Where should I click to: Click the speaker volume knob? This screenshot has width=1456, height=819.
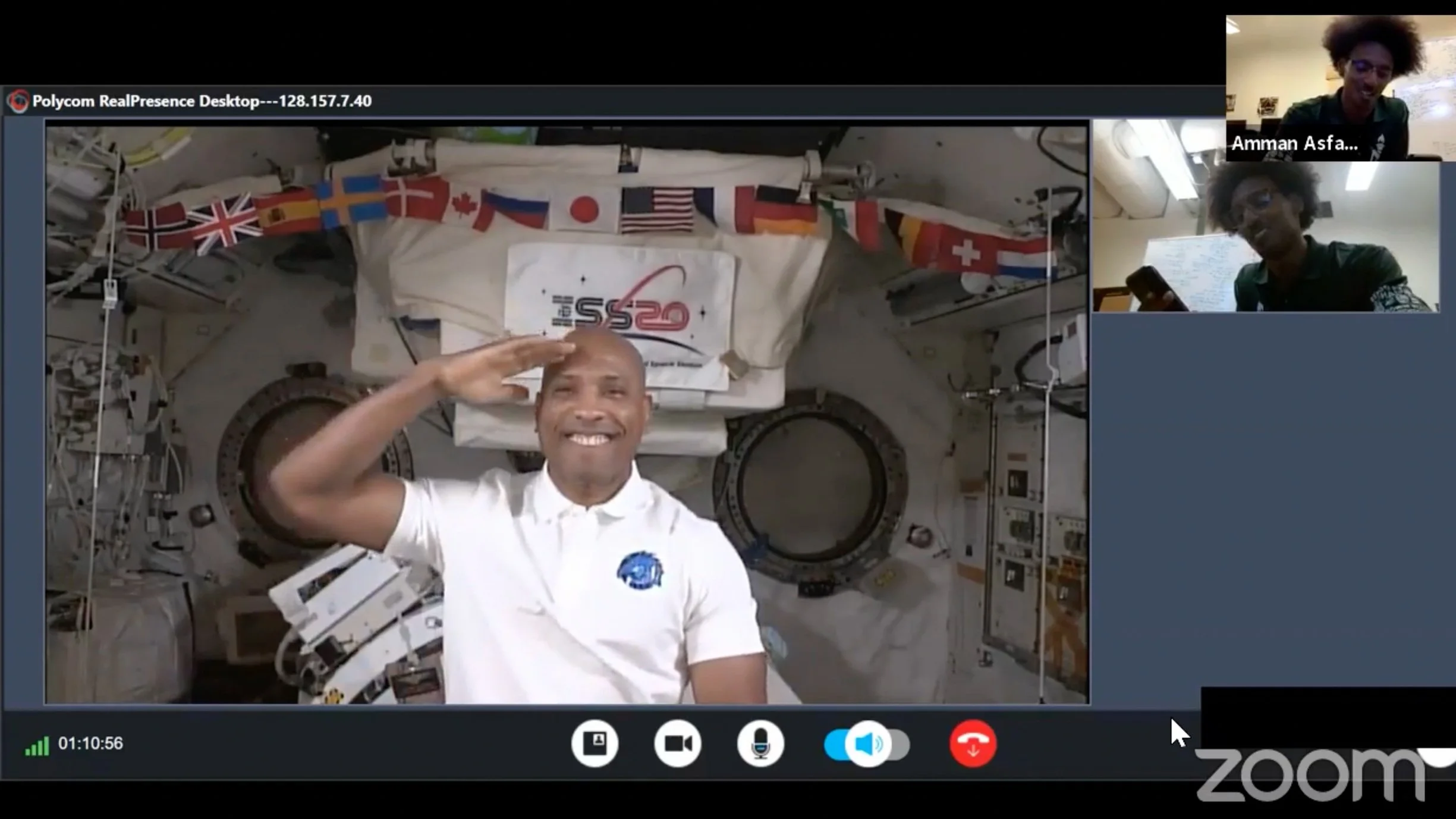[869, 743]
